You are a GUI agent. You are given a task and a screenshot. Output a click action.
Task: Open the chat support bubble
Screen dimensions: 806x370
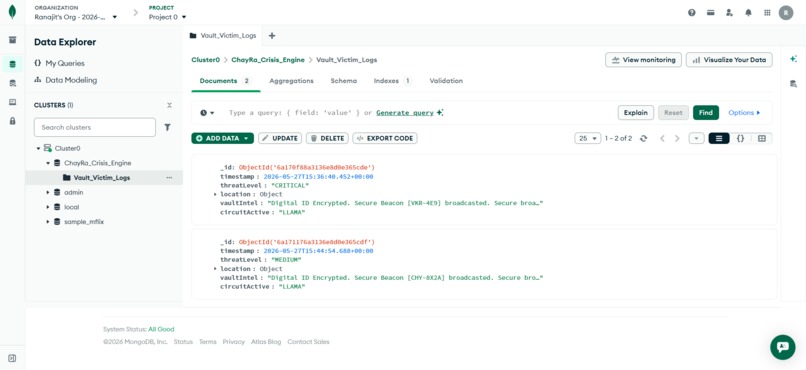click(x=782, y=347)
